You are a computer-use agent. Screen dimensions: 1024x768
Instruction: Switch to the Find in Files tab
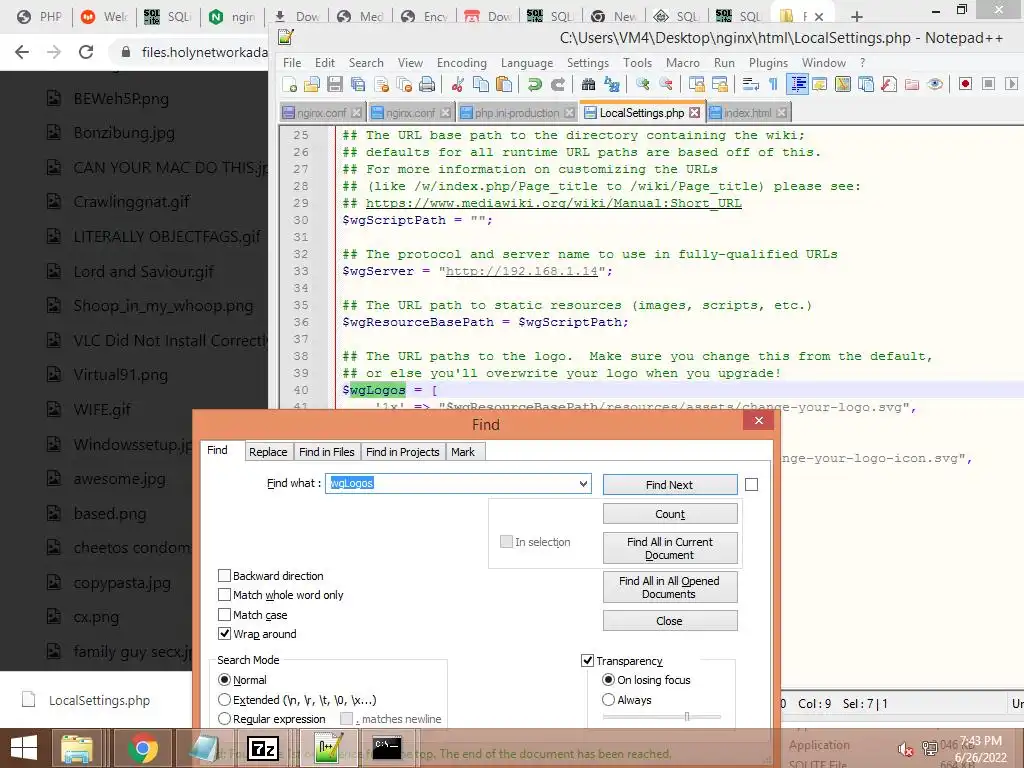pos(327,452)
